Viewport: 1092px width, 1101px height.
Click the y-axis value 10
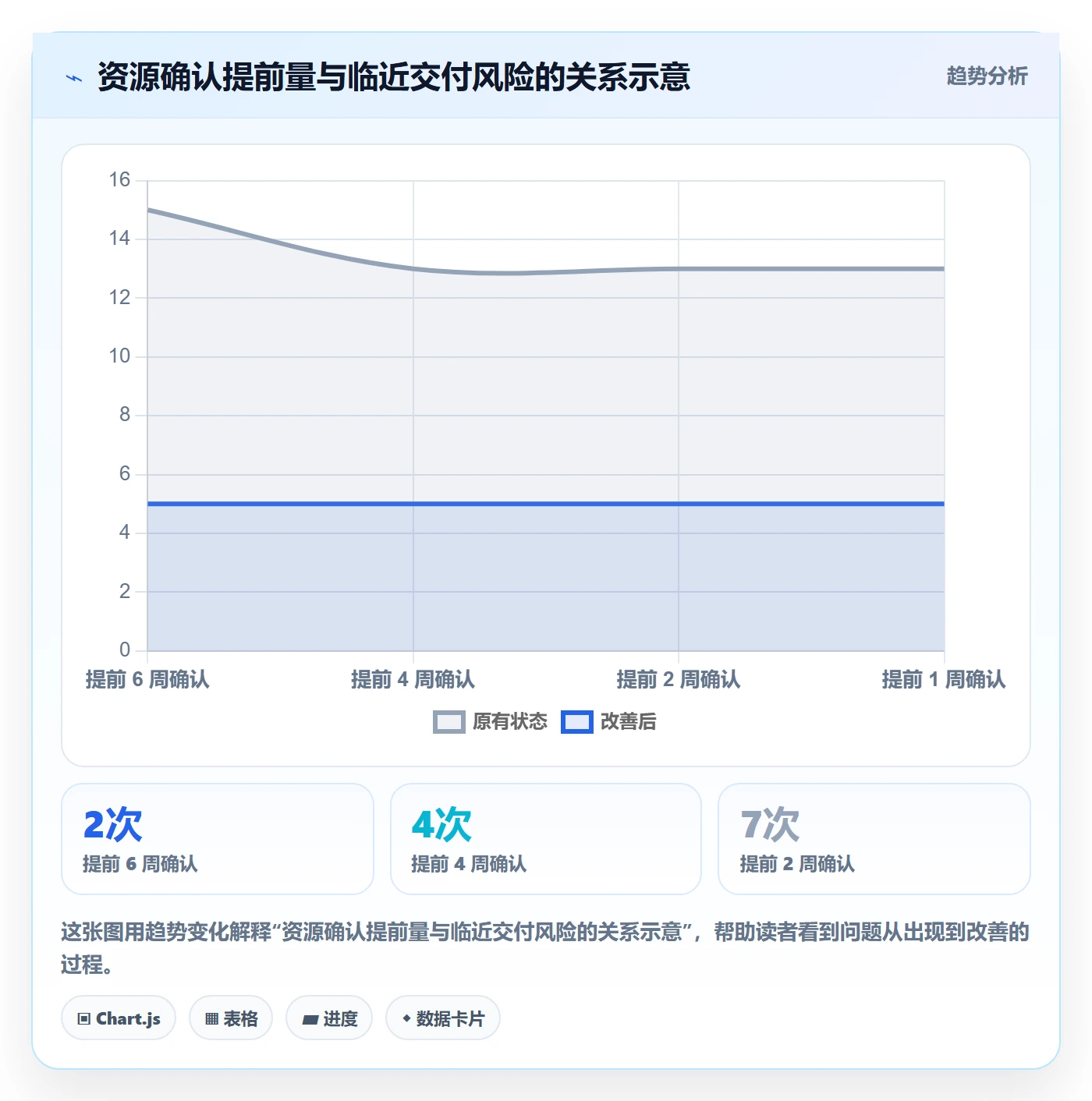tap(119, 356)
